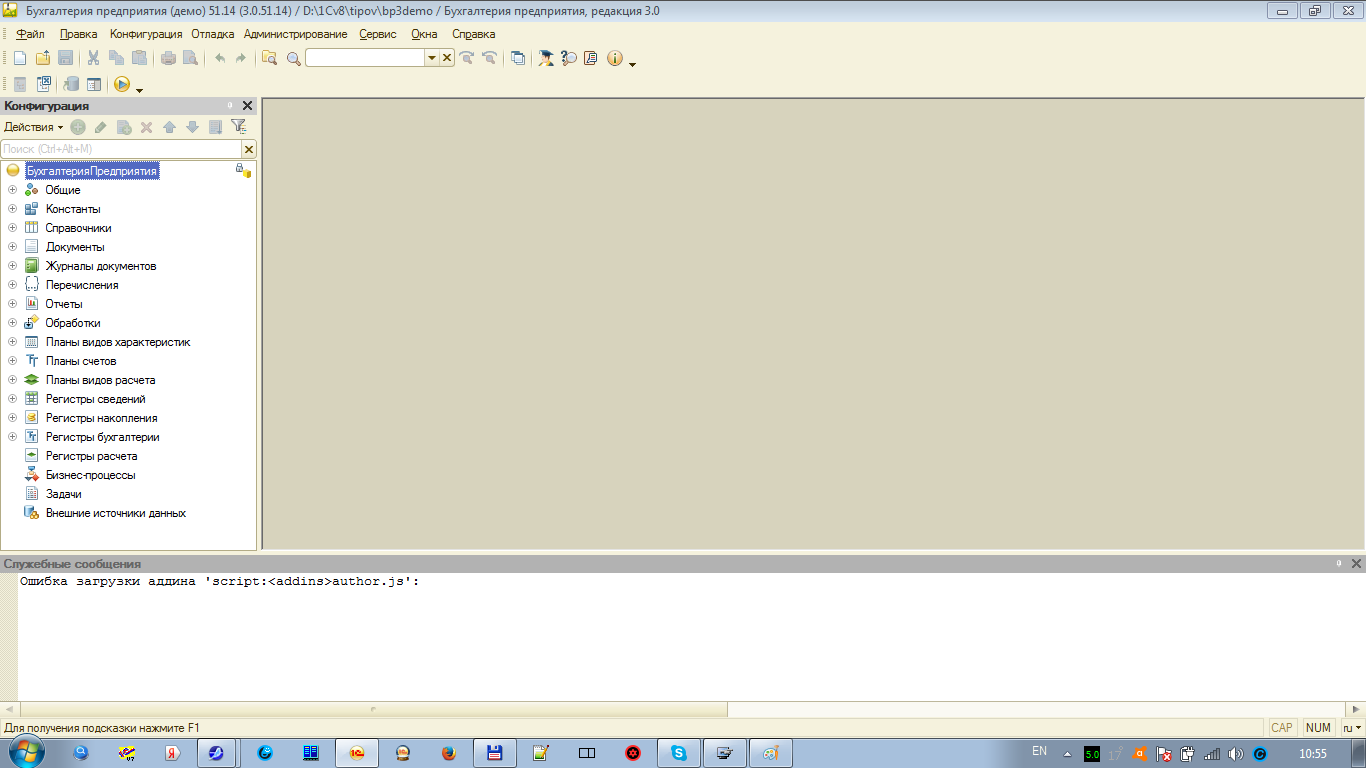This screenshot has width=1366, height=768.
Task: Open the Действия dropdown menu
Action: 33,127
